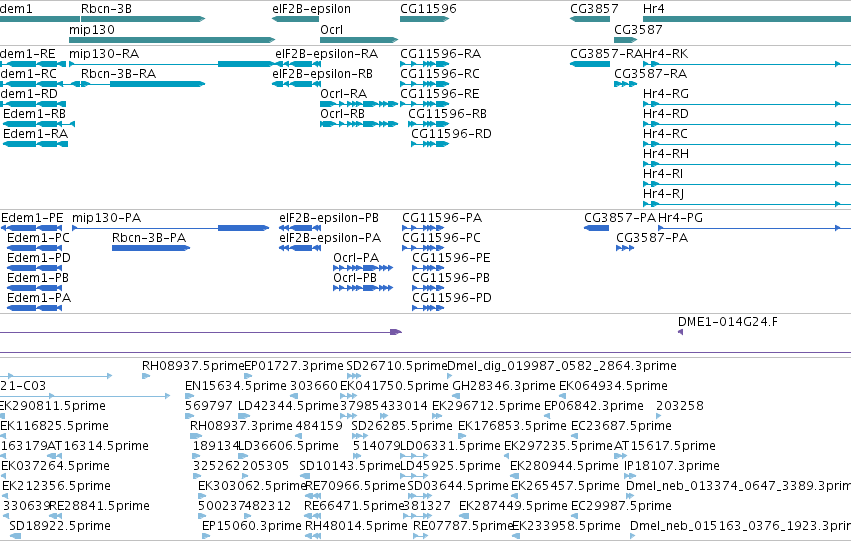Image resolution: width=851 pixels, height=541 pixels.
Task: Open transcript eIF2B-epsilon-RA
Action: [326, 54]
